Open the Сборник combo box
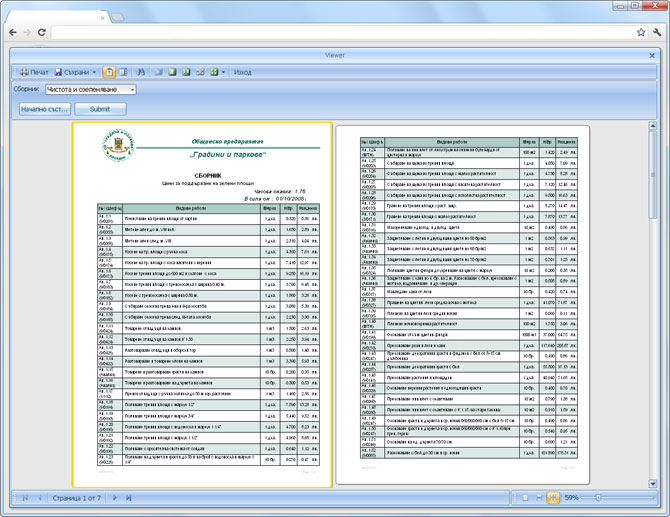 pos(91,89)
